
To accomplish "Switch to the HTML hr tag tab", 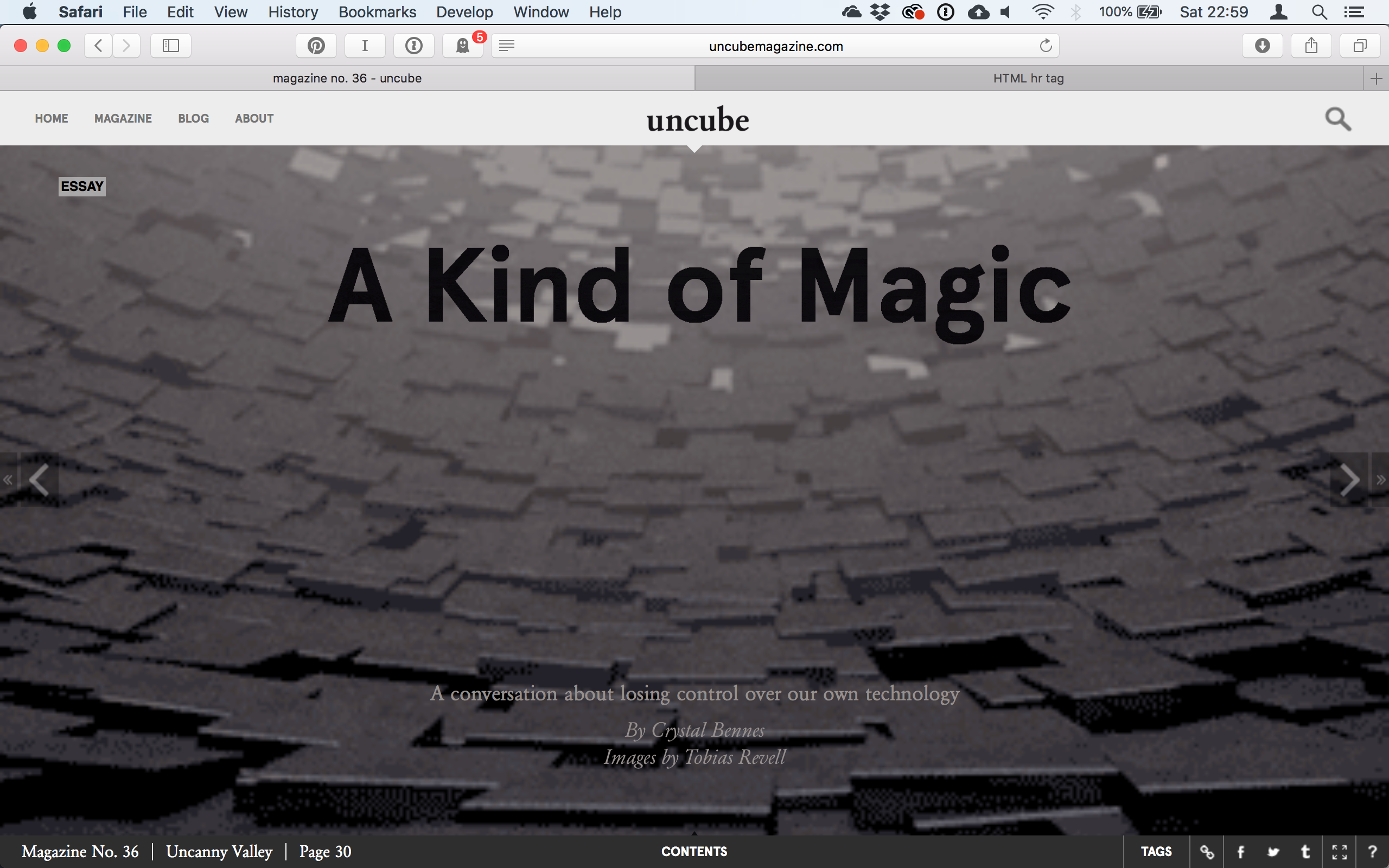I will point(1029,79).
